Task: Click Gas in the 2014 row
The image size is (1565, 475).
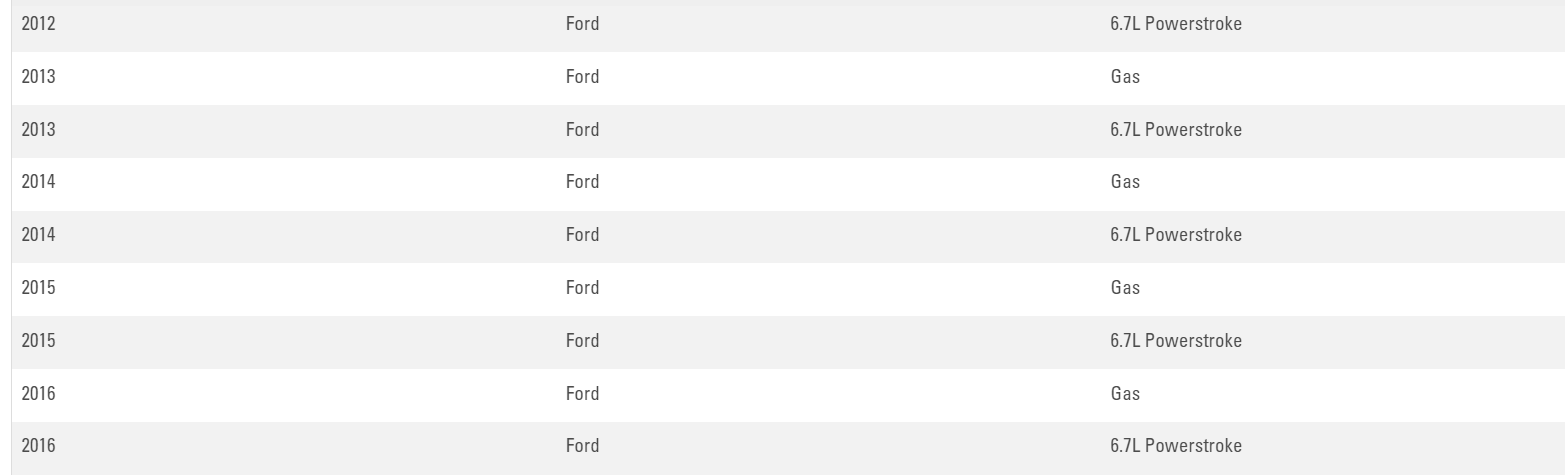Action: pyautogui.click(x=1124, y=182)
